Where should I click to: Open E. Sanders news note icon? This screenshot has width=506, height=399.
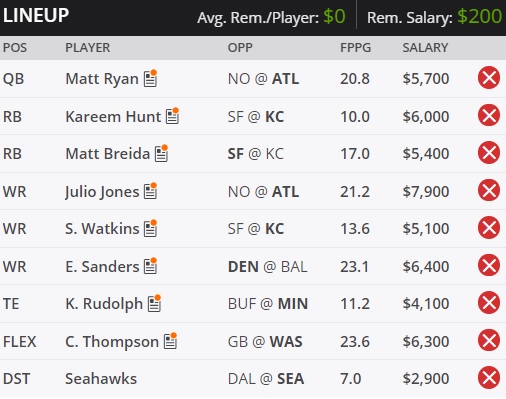tap(150, 266)
